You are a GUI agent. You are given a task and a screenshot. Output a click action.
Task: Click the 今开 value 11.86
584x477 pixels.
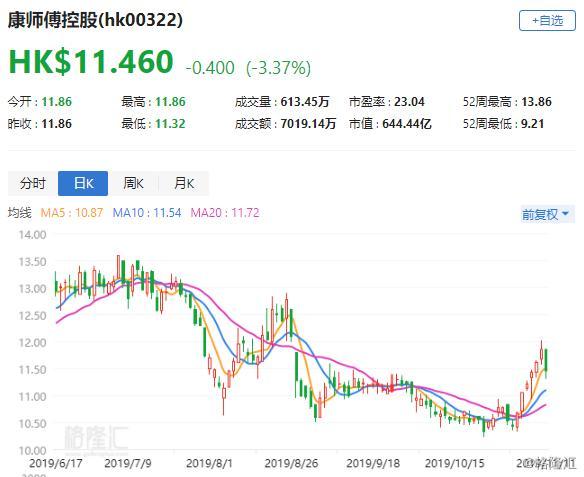[x=57, y=102]
